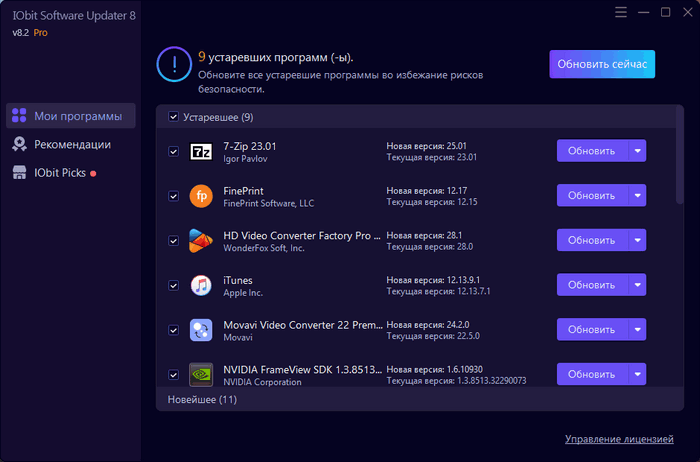Click the NVIDIA FrameView SDK icon
The width and height of the screenshot is (700, 462).
(201, 375)
